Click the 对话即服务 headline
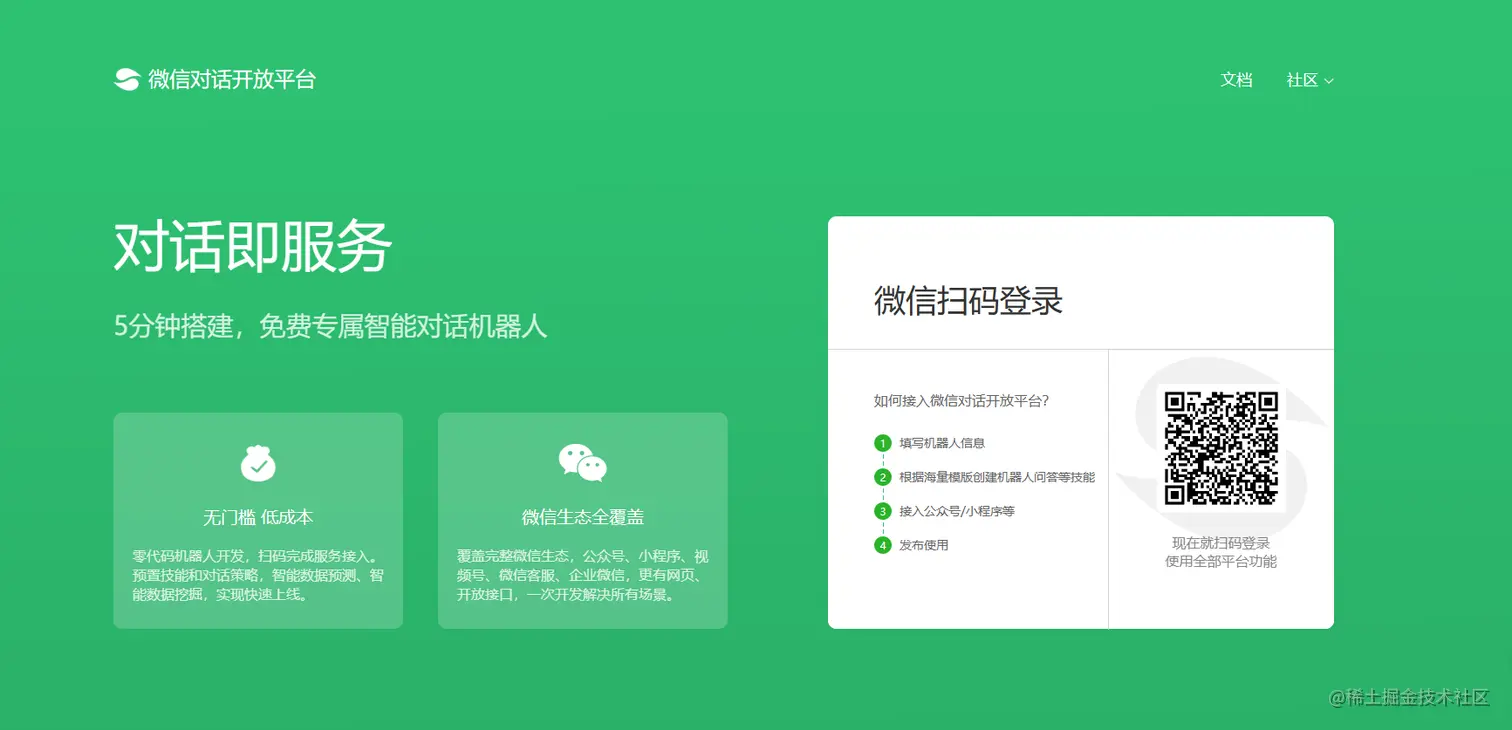This screenshot has height=730, width=1512. coord(252,247)
